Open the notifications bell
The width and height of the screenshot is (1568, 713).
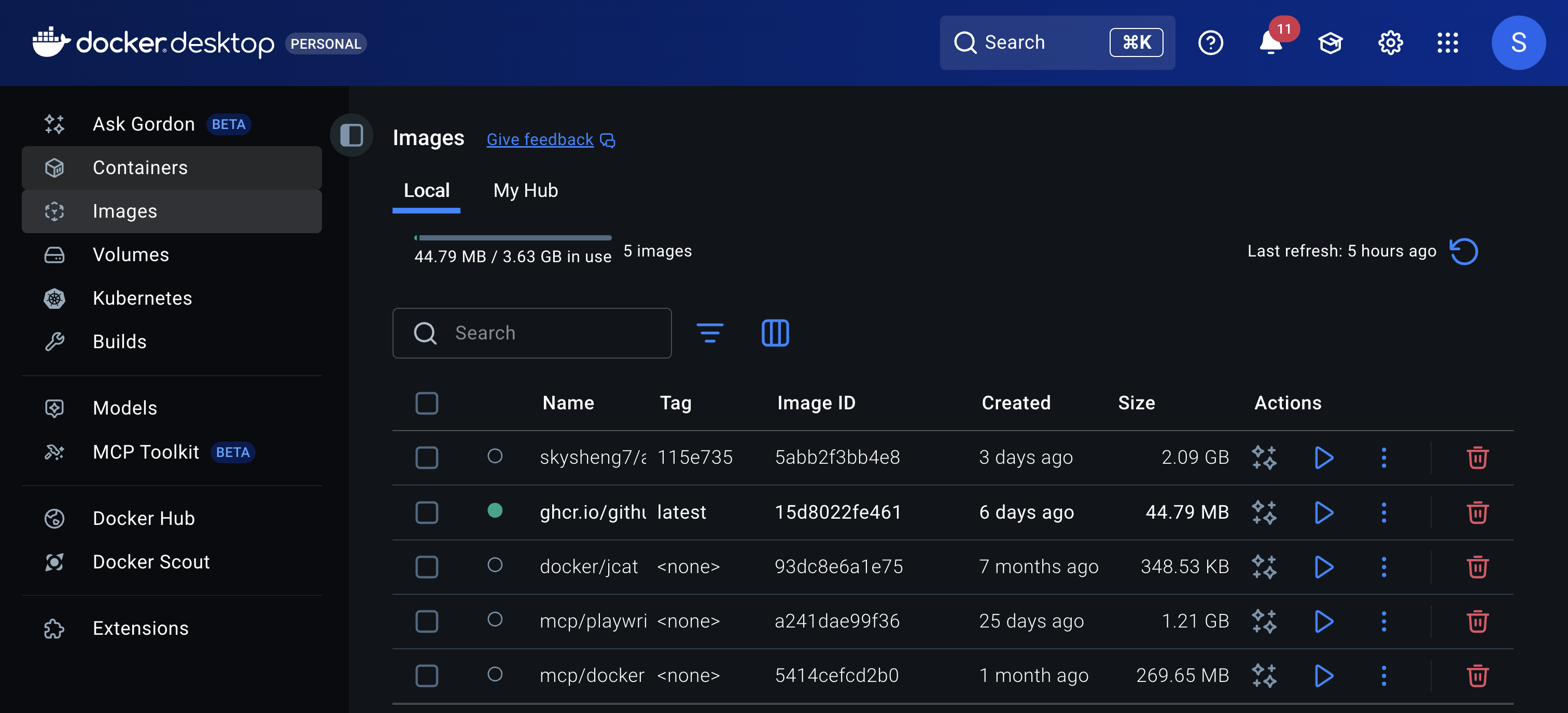coord(1270,42)
